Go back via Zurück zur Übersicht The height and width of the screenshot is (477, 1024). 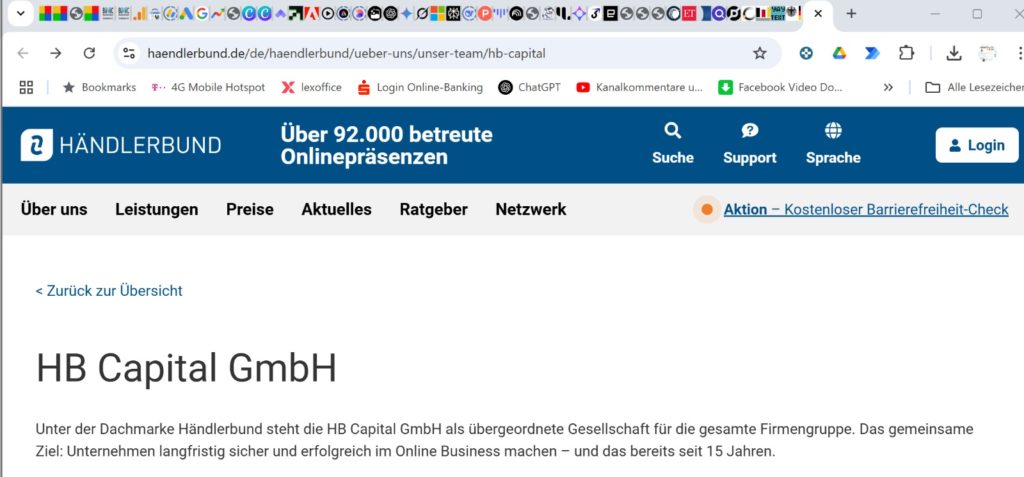click(x=109, y=291)
